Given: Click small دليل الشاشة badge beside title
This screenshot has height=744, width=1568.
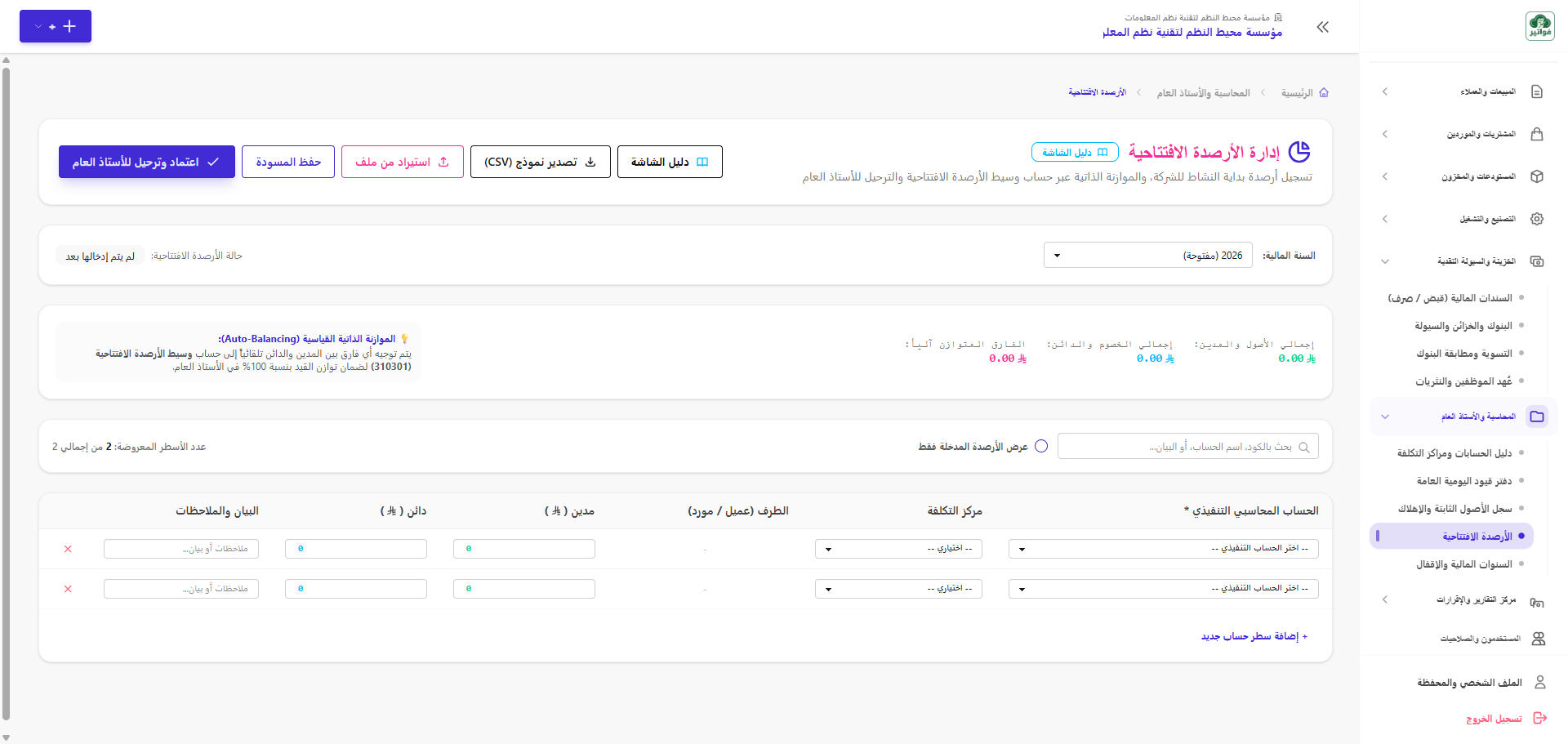Looking at the screenshot, I should click(1075, 152).
